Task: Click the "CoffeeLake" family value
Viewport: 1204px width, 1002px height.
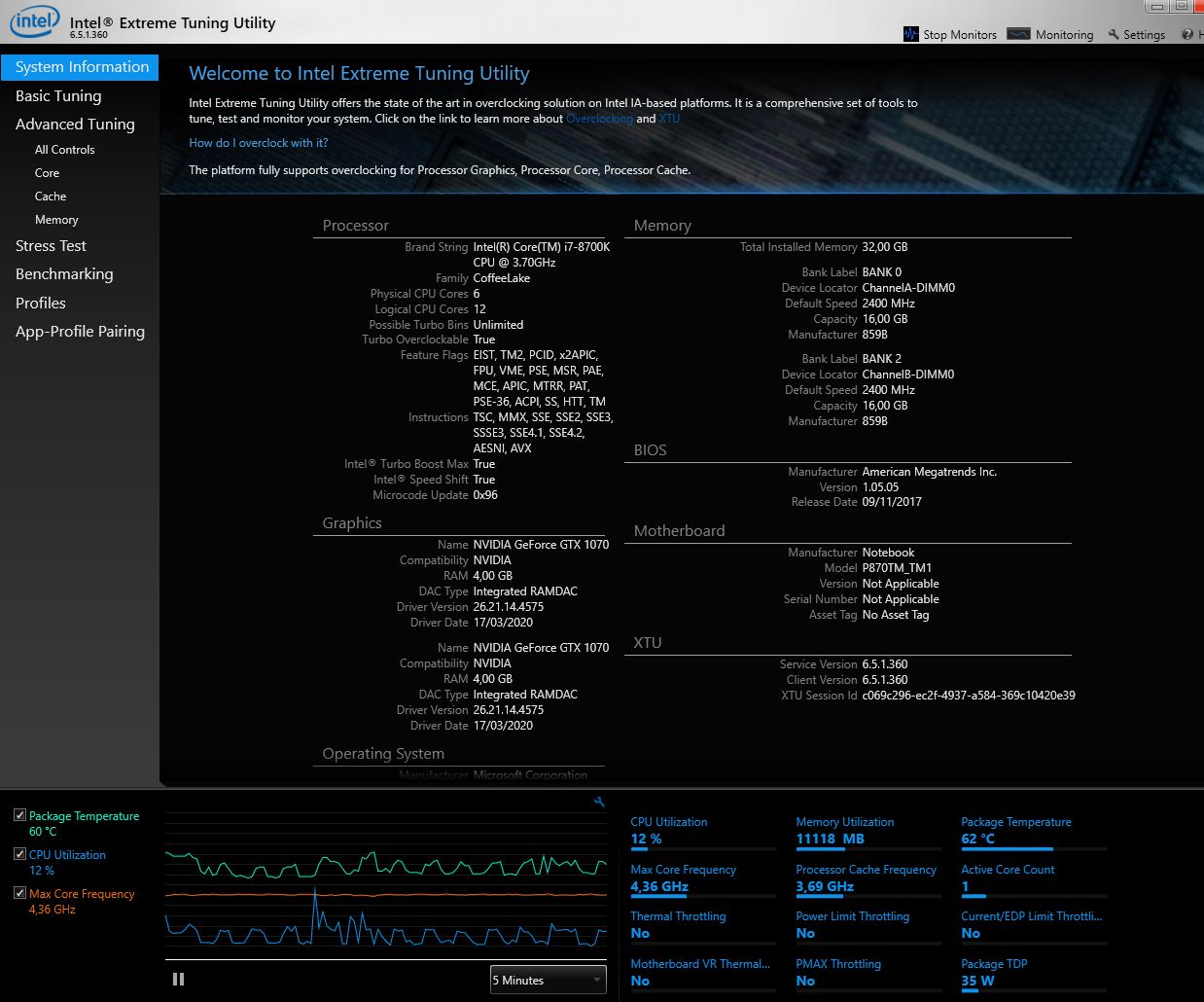Action: point(502,278)
